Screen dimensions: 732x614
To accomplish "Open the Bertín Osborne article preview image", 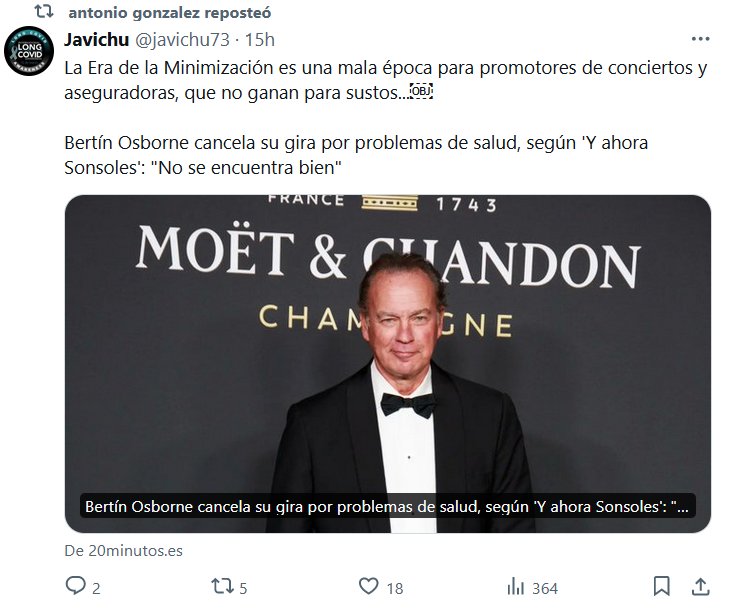I will coord(387,364).
